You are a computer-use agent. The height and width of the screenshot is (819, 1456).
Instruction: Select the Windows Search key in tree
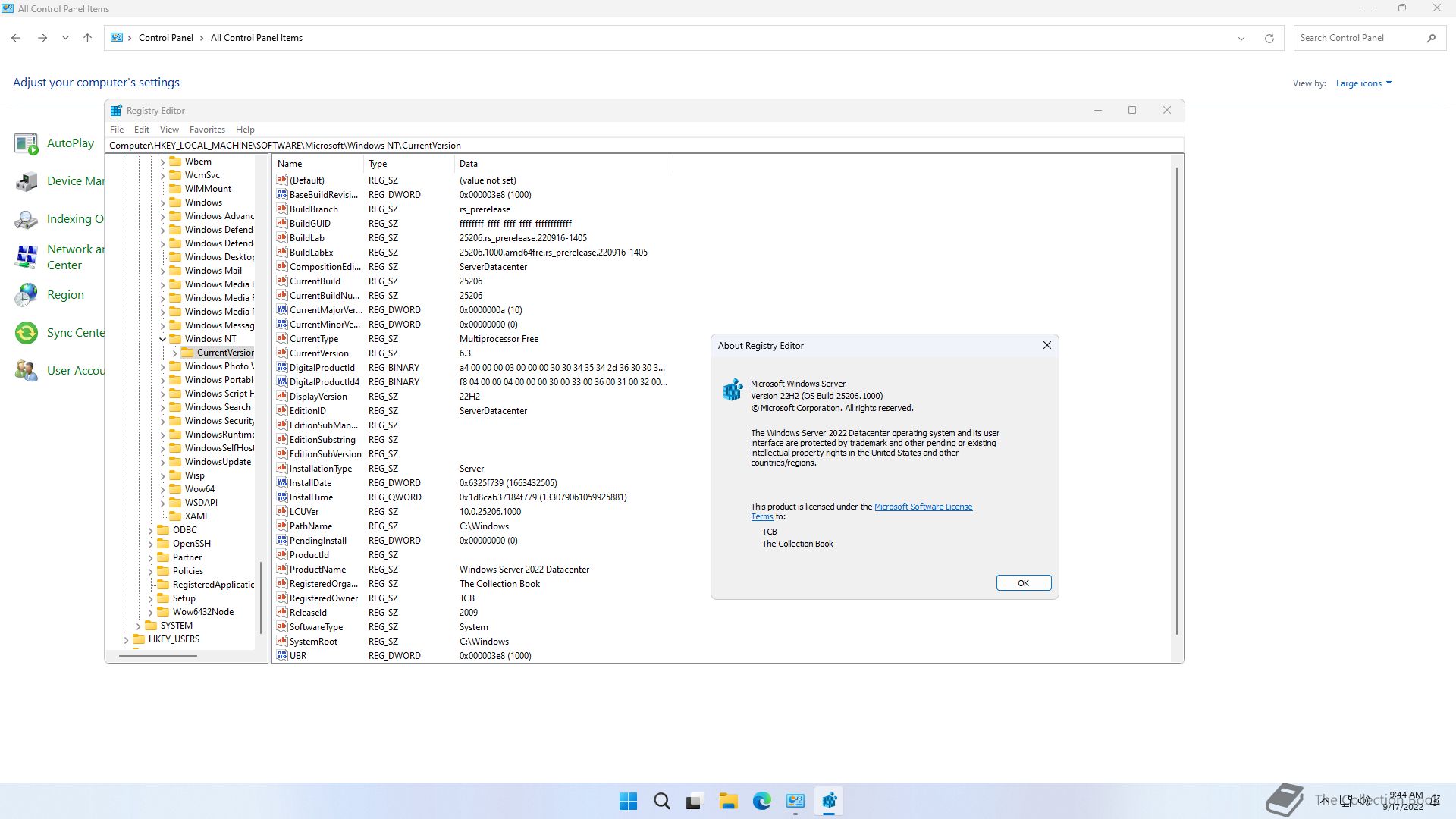point(218,407)
